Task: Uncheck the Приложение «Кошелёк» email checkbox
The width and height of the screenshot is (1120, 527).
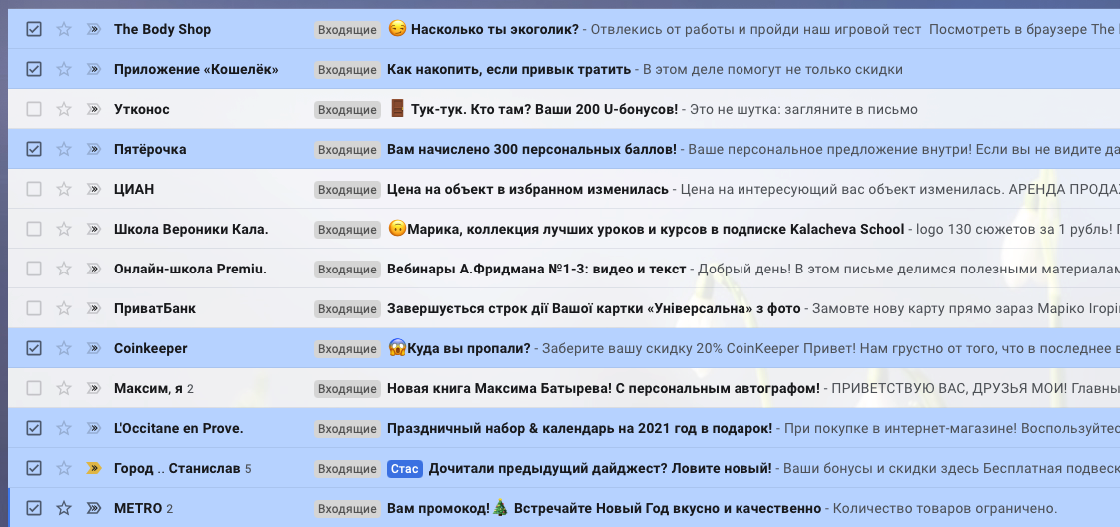Action: 34,69
